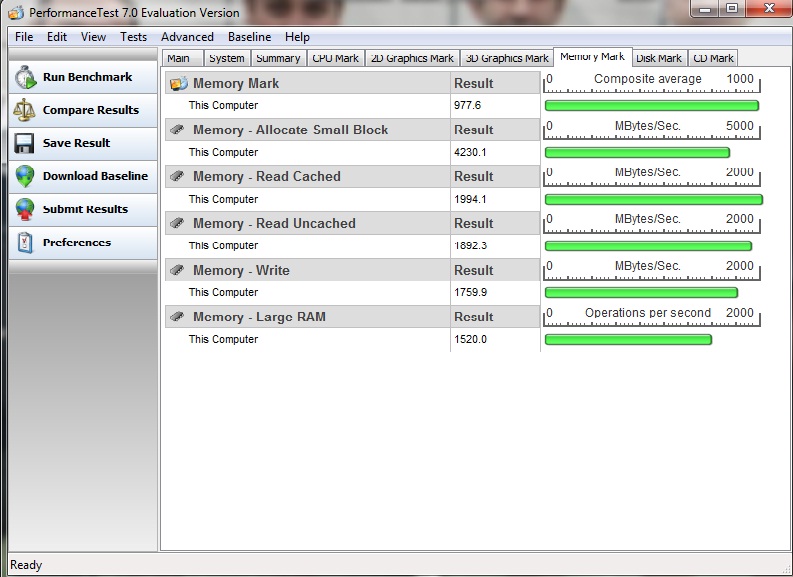Click the Submit Results upload icon
Viewport: 793px width, 577px height.
(x=25, y=210)
